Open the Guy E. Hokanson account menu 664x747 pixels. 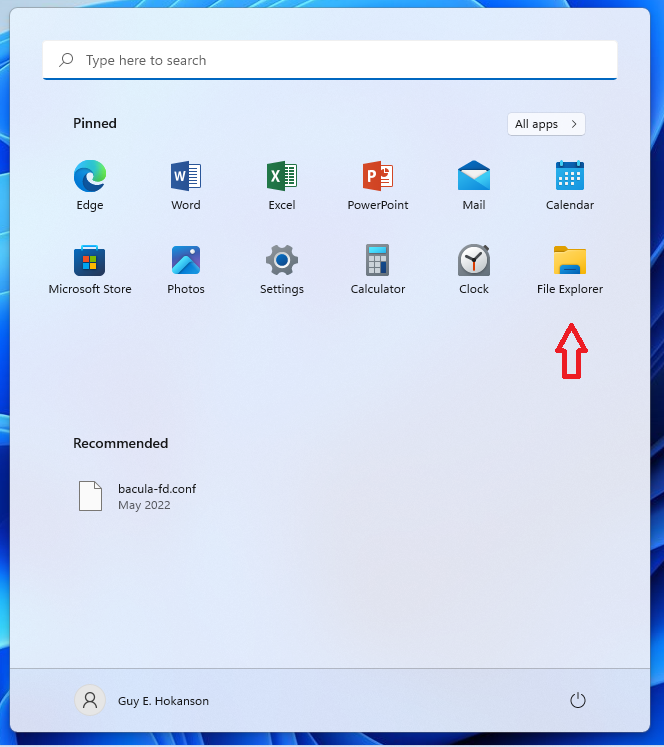coord(145,701)
